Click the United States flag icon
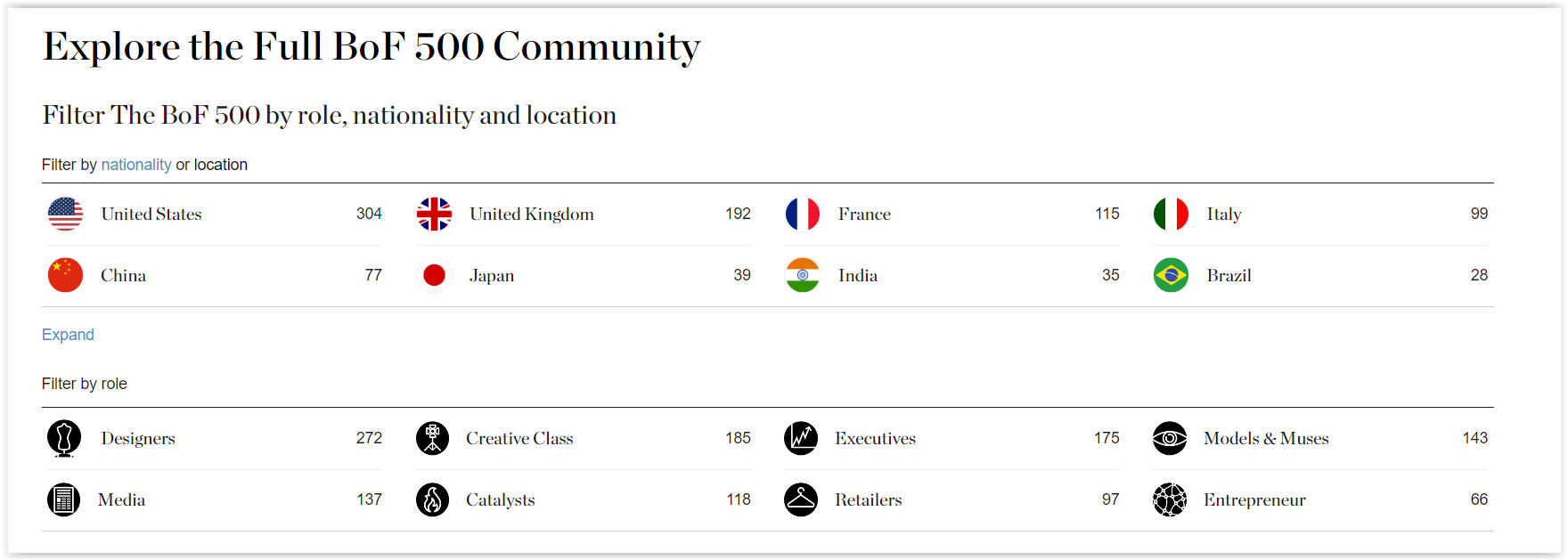This screenshot has height=560, width=1568. point(65,214)
